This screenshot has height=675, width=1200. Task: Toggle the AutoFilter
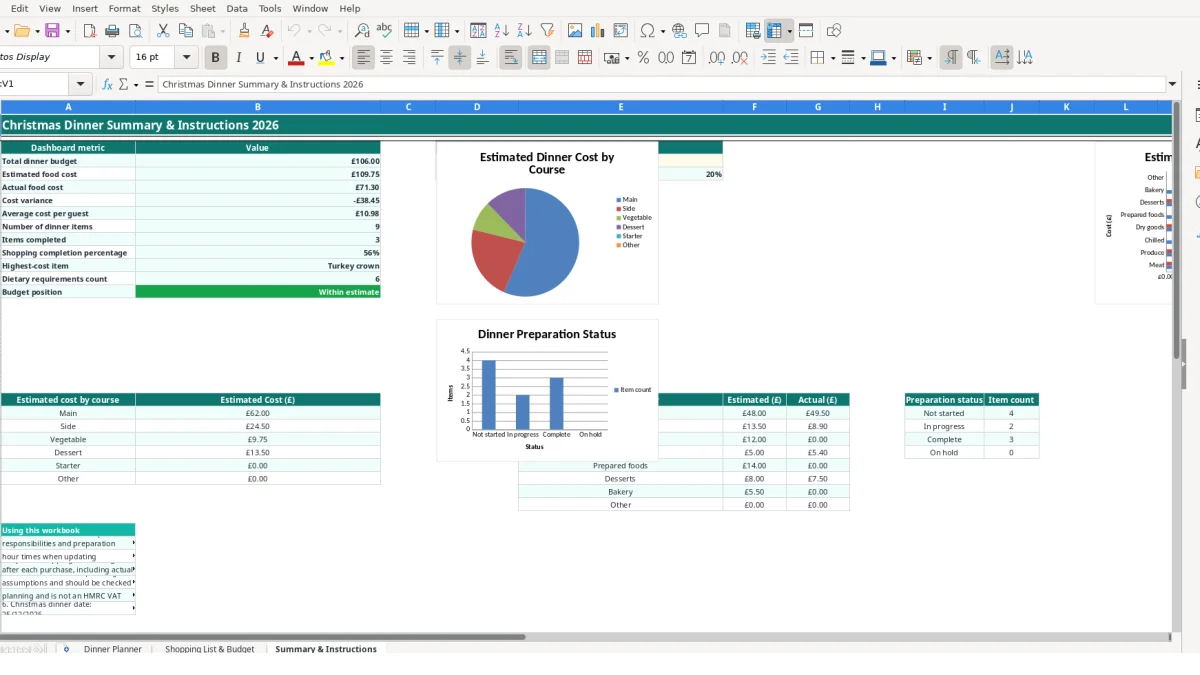tap(547, 31)
